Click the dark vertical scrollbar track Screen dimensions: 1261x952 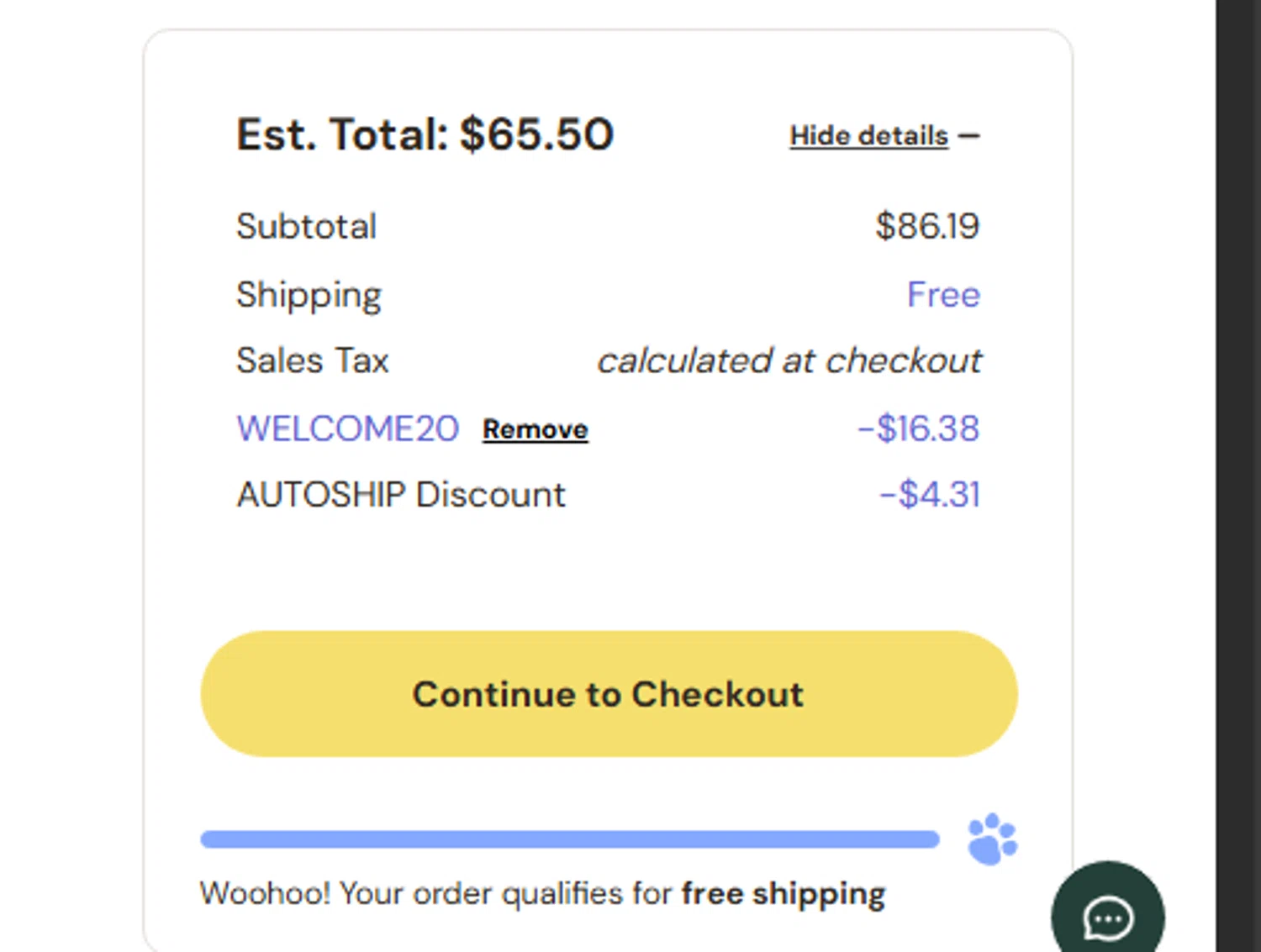point(1238,476)
